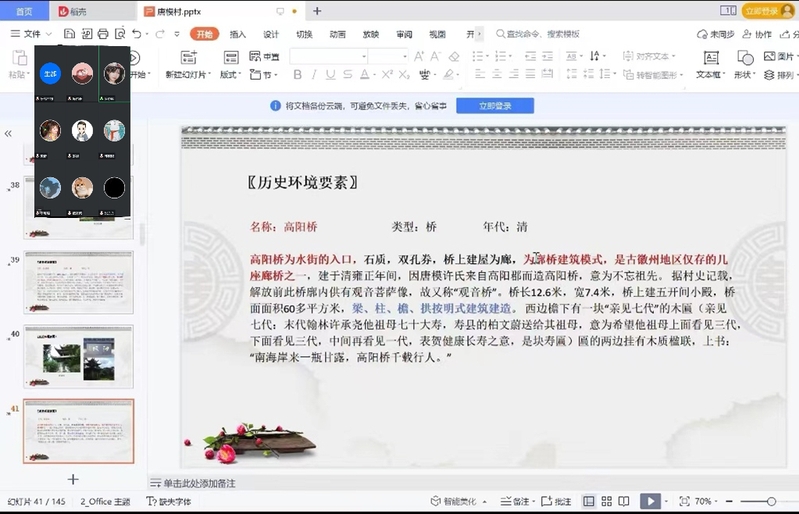
Task: Switch to slide sorter view icon
Action: (607, 501)
